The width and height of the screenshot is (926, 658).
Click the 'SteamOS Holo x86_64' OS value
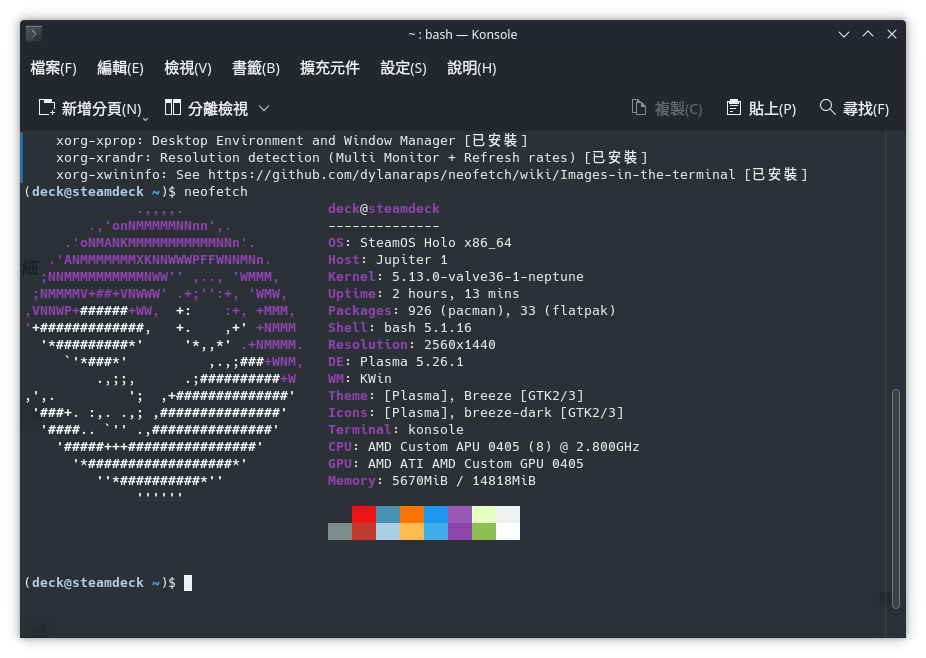click(436, 243)
